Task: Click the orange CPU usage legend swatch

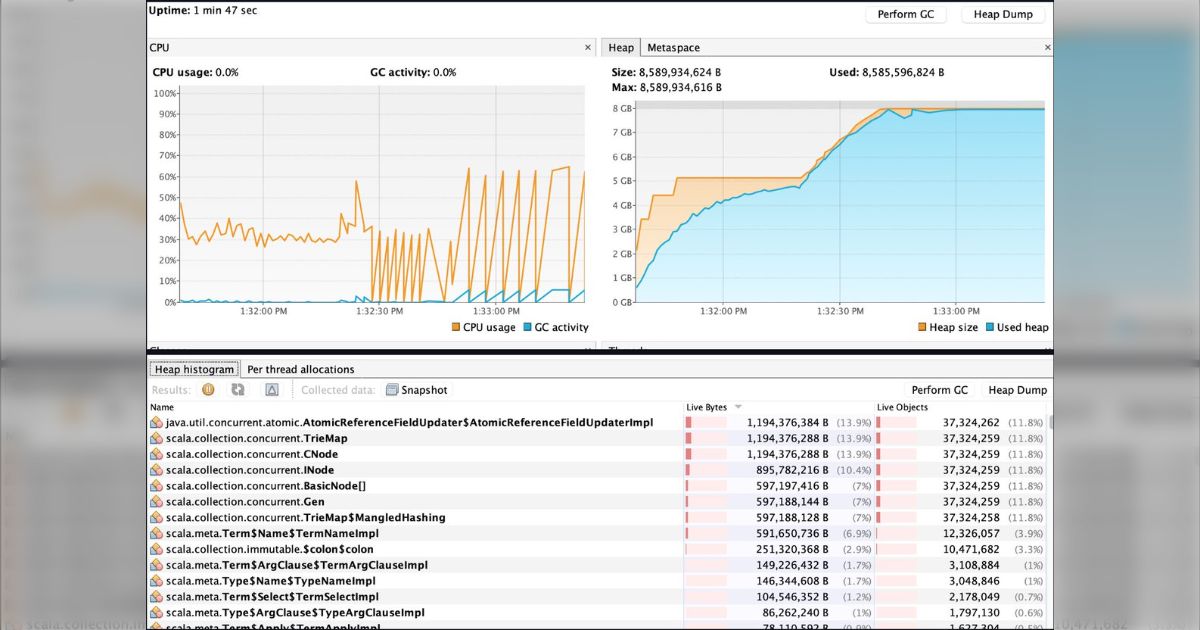Action: (456, 328)
